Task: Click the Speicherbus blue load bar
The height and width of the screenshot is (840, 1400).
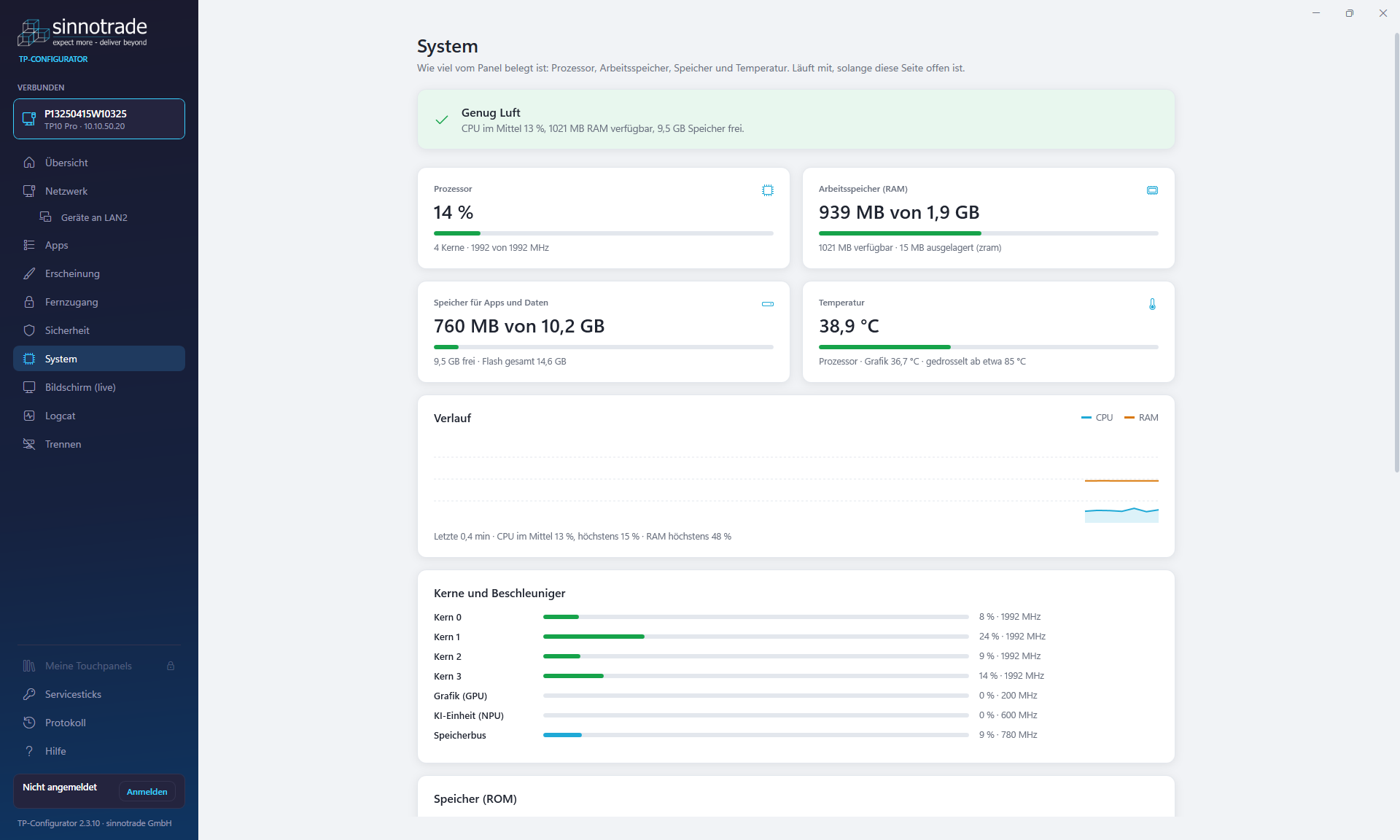Action: click(756, 735)
